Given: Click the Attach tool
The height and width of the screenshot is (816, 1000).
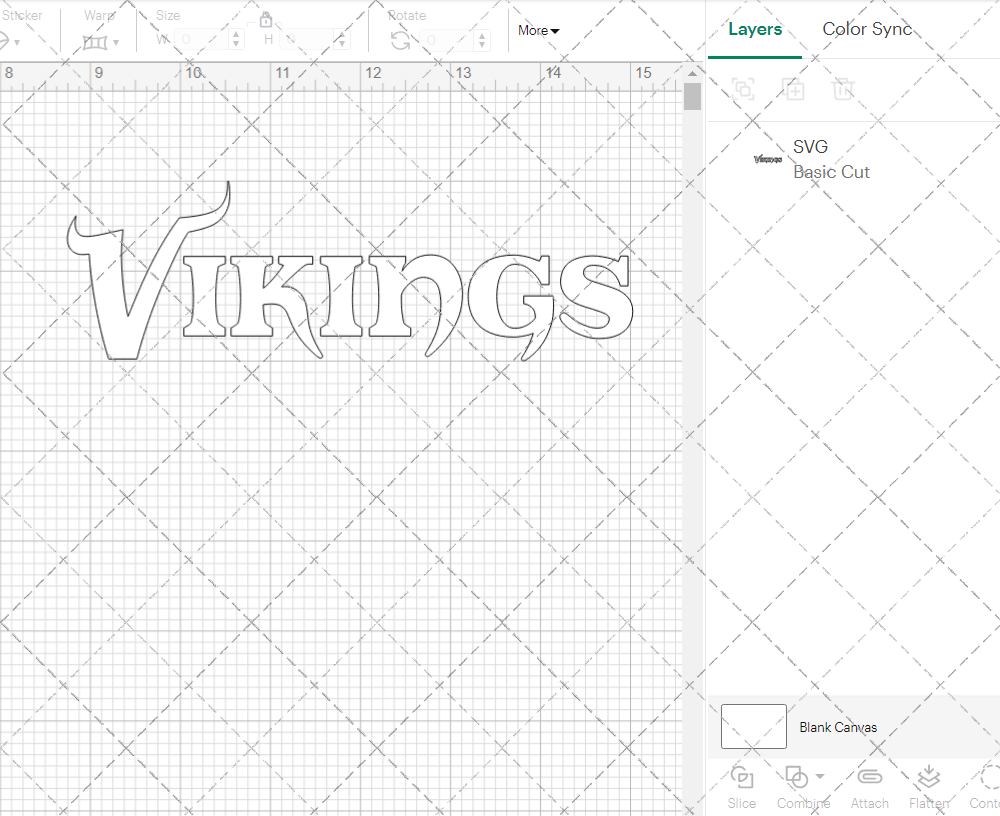Looking at the screenshot, I should click(x=869, y=788).
